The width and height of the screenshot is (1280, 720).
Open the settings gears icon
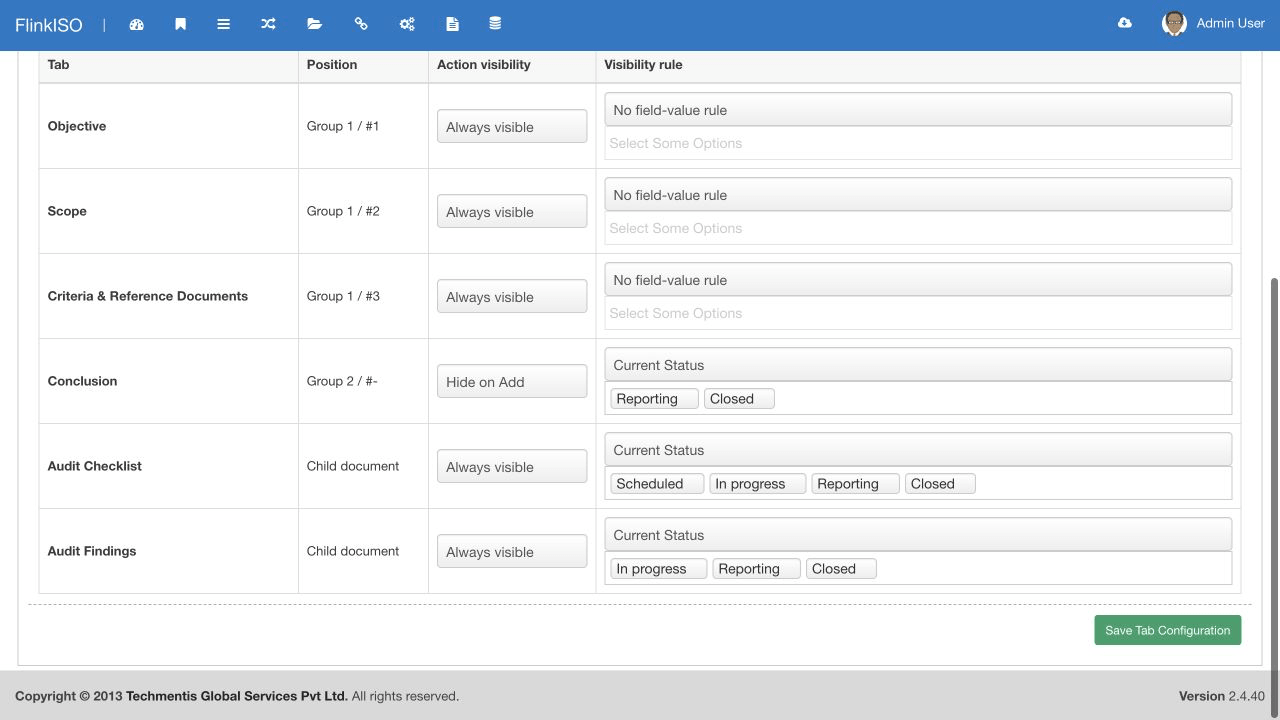click(x=407, y=24)
